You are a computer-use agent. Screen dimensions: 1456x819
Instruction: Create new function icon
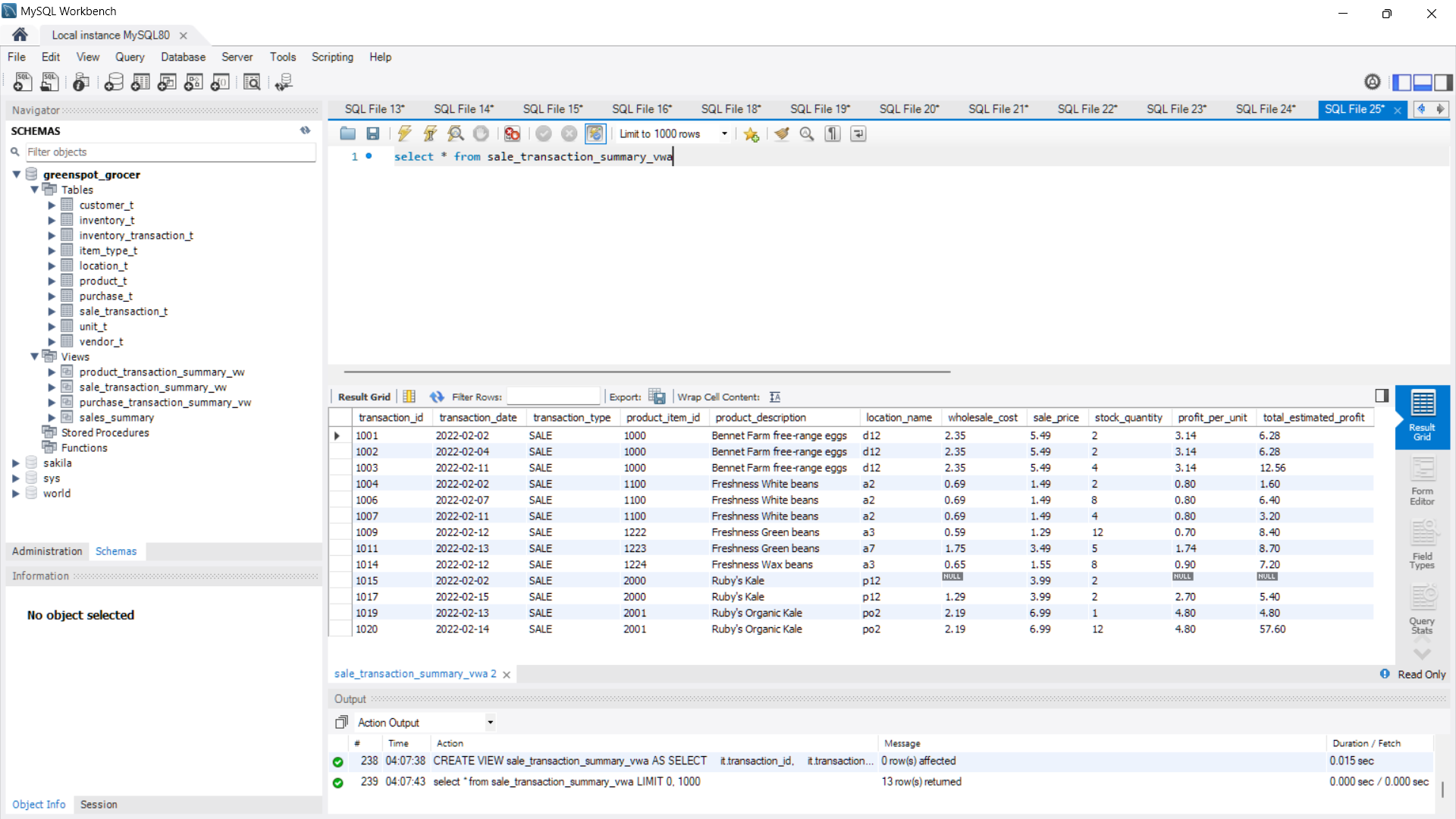(220, 82)
